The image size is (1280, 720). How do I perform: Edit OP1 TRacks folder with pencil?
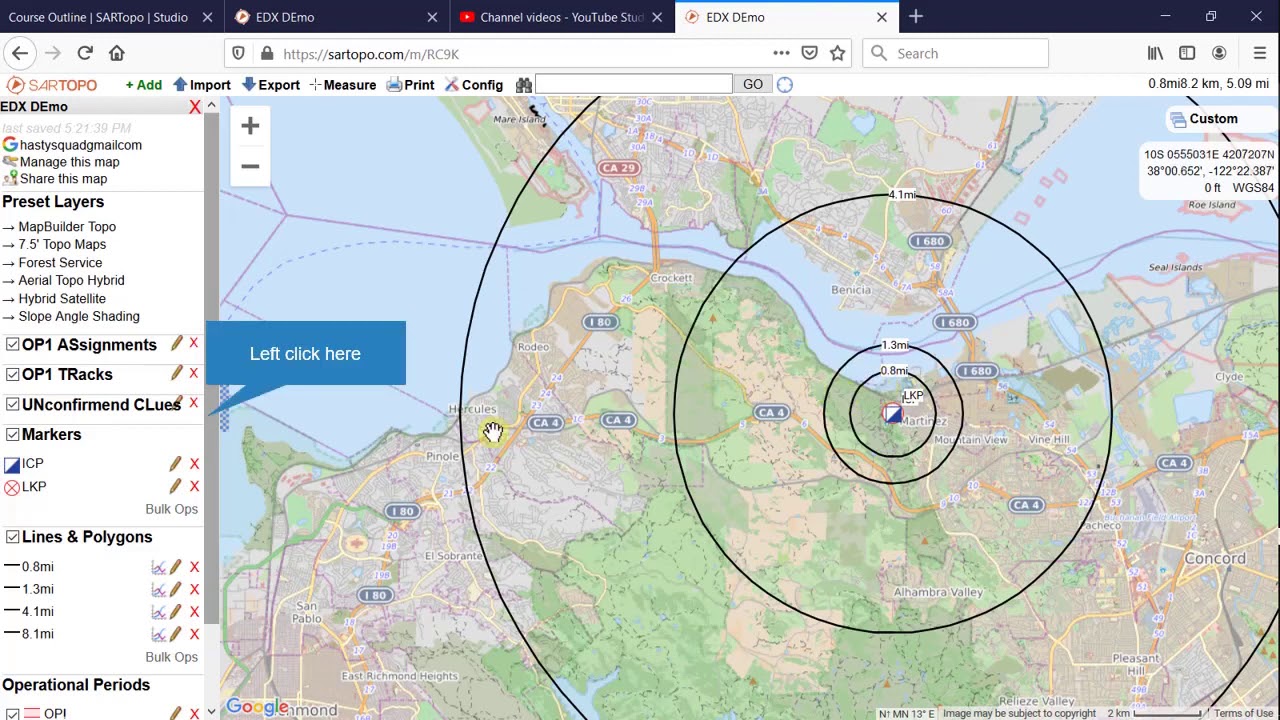coord(177,373)
